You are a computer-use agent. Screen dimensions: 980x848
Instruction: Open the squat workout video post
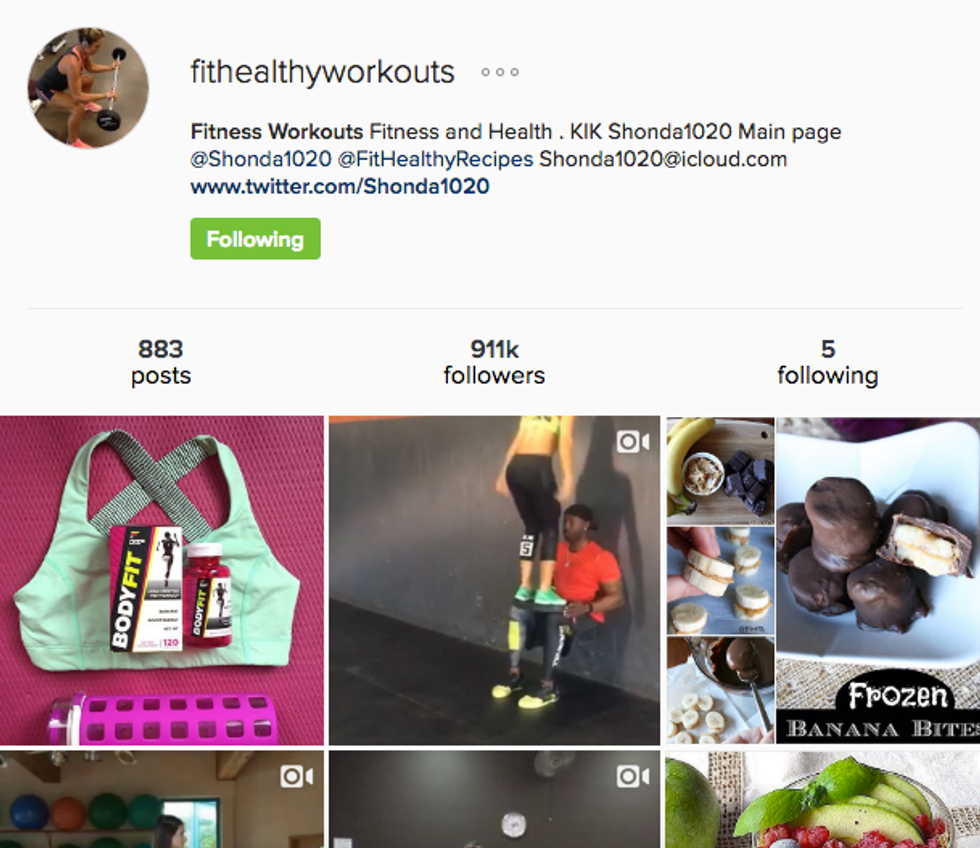(x=494, y=581)
